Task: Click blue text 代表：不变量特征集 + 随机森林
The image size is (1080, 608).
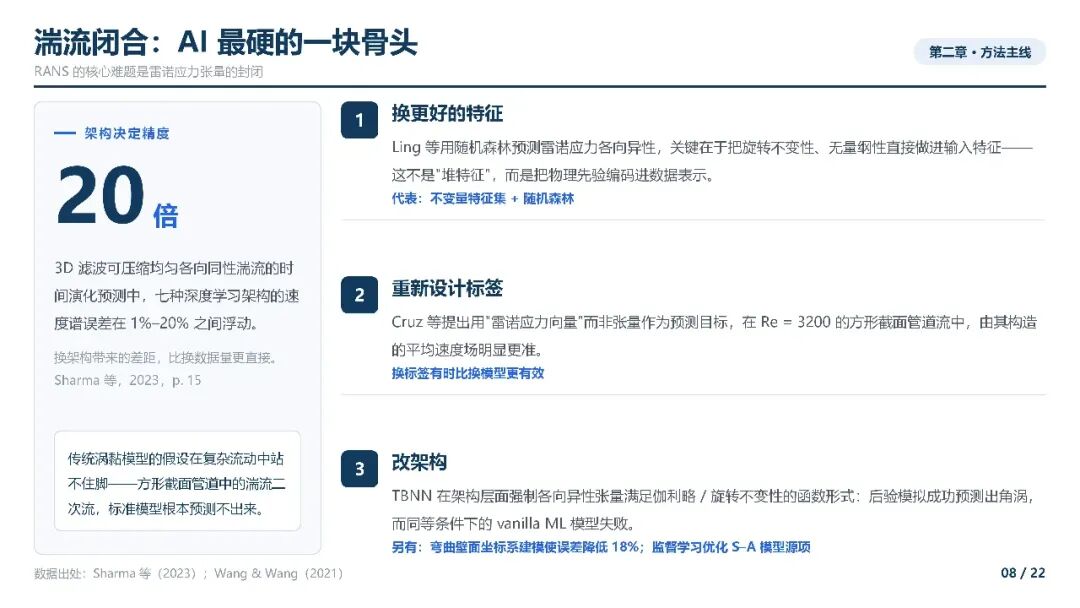Action: 483,198
